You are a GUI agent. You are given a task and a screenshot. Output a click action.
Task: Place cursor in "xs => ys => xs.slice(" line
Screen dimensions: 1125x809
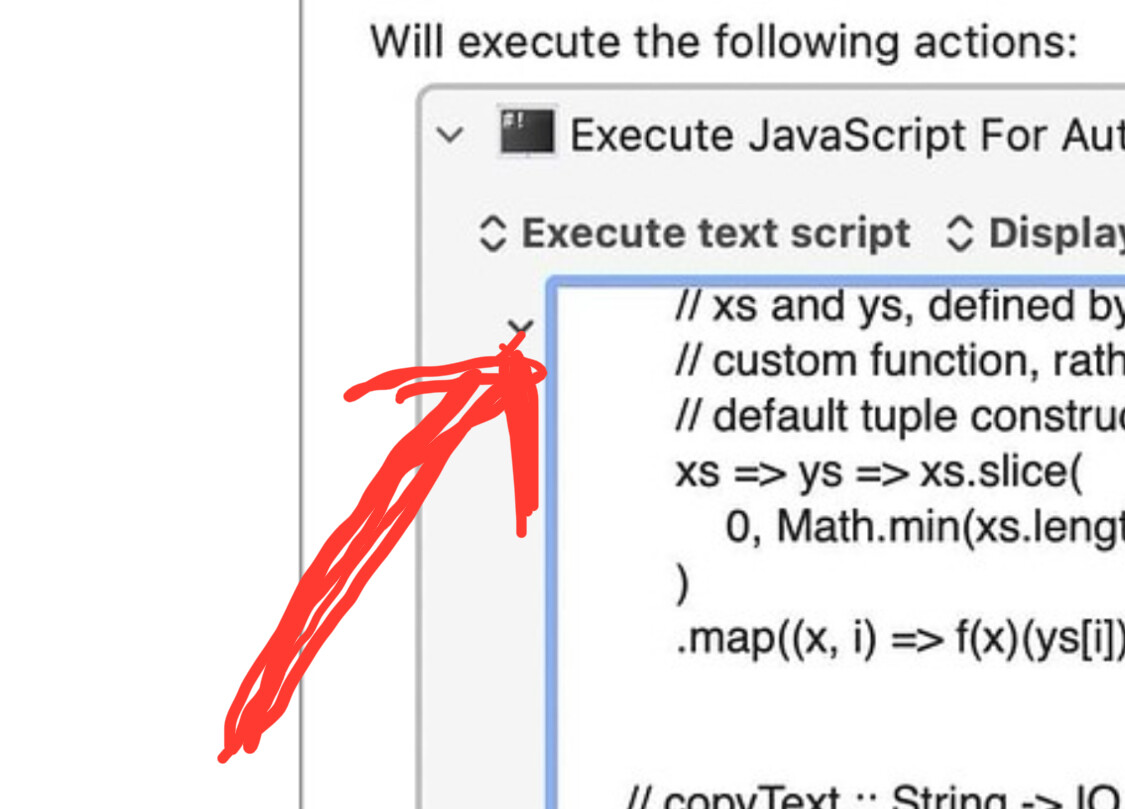tap(878, 471)
